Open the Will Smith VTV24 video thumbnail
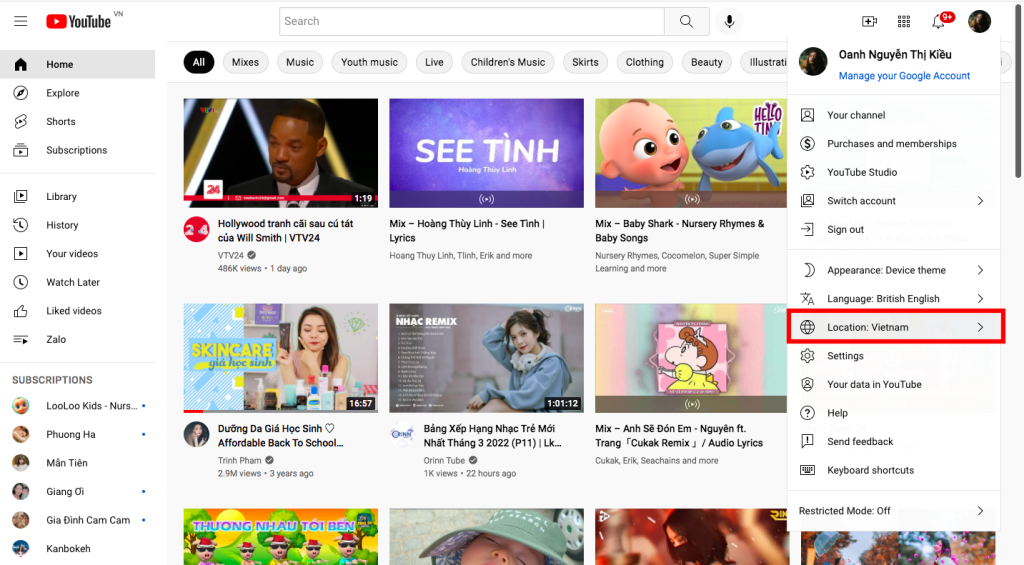The height and width of the screenshot is (565, 1024). (281, 152)
